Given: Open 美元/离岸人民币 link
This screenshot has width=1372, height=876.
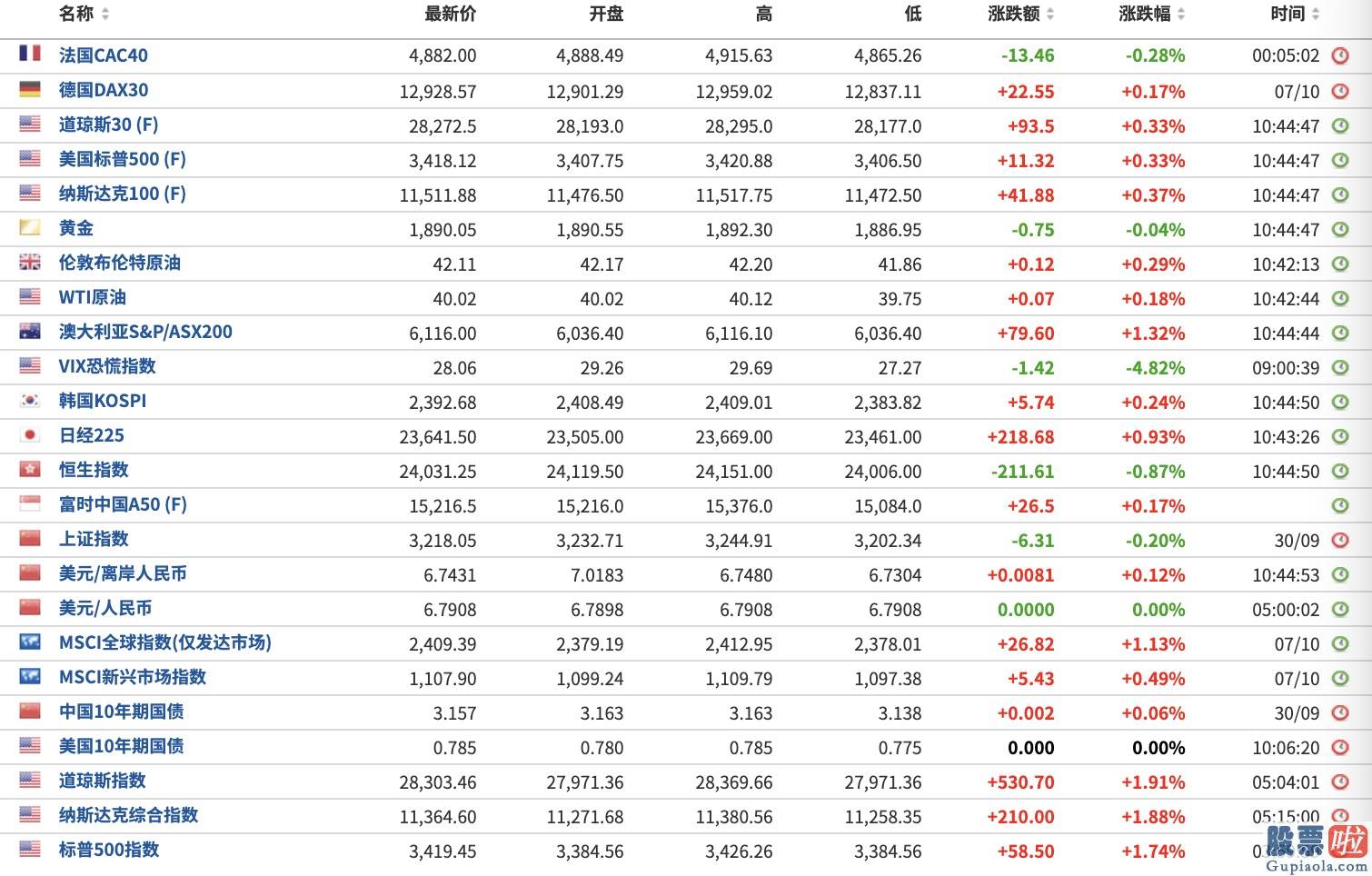Looking at the screenshot, I should (123, 573).
